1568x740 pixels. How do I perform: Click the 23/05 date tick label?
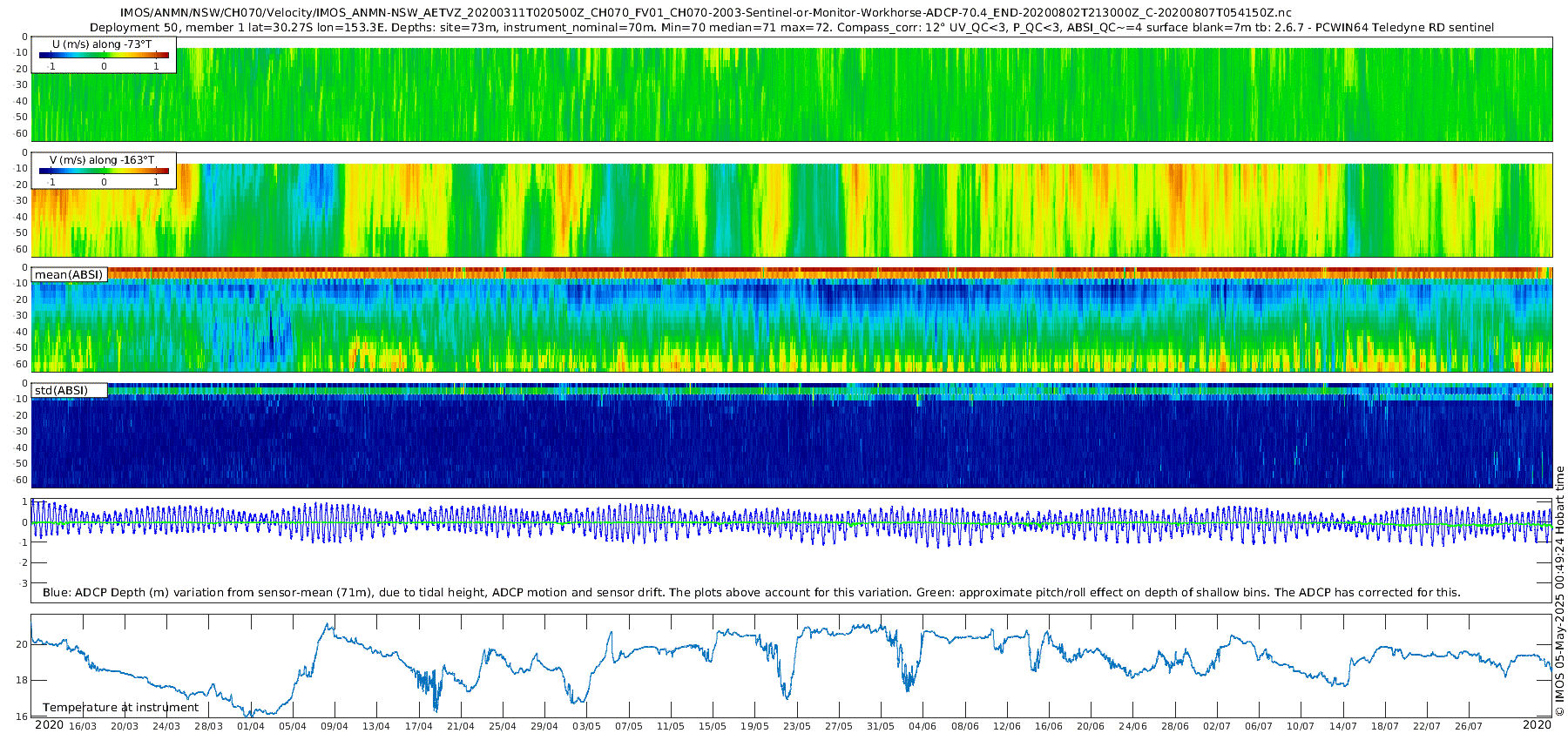797,726
